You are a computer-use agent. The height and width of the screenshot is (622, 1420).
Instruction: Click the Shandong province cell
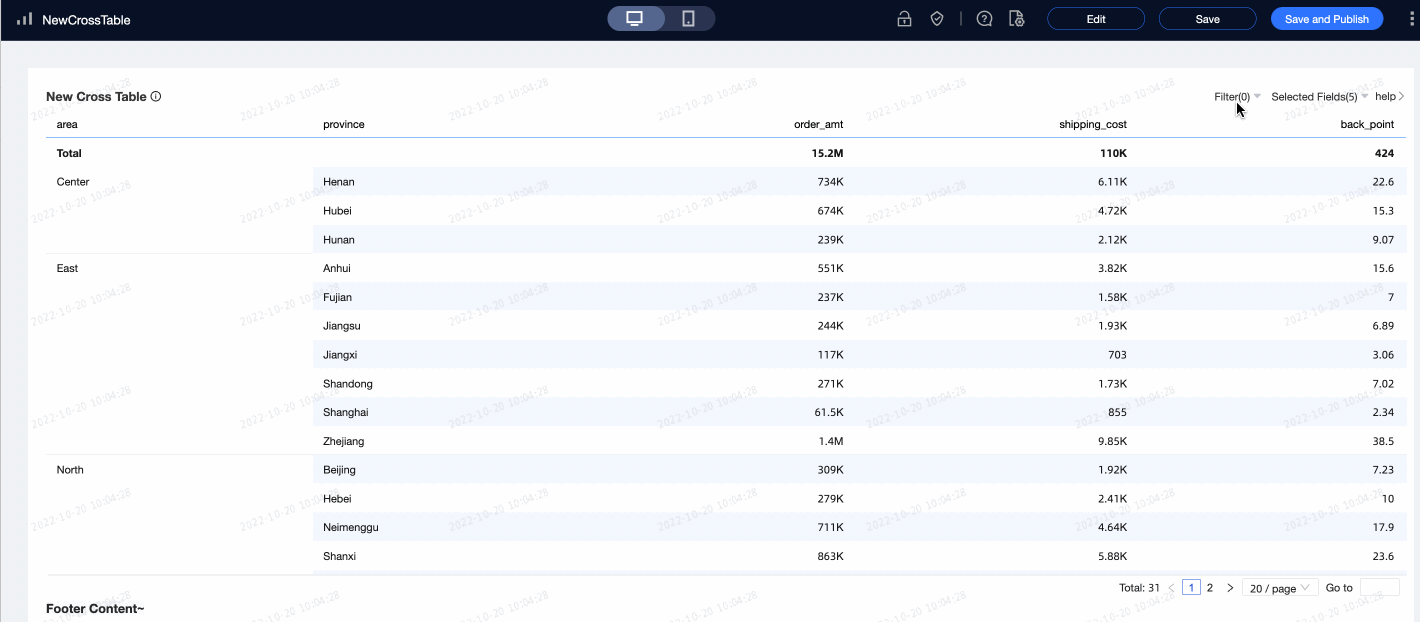pyautogui.click(x=348, y=384)
